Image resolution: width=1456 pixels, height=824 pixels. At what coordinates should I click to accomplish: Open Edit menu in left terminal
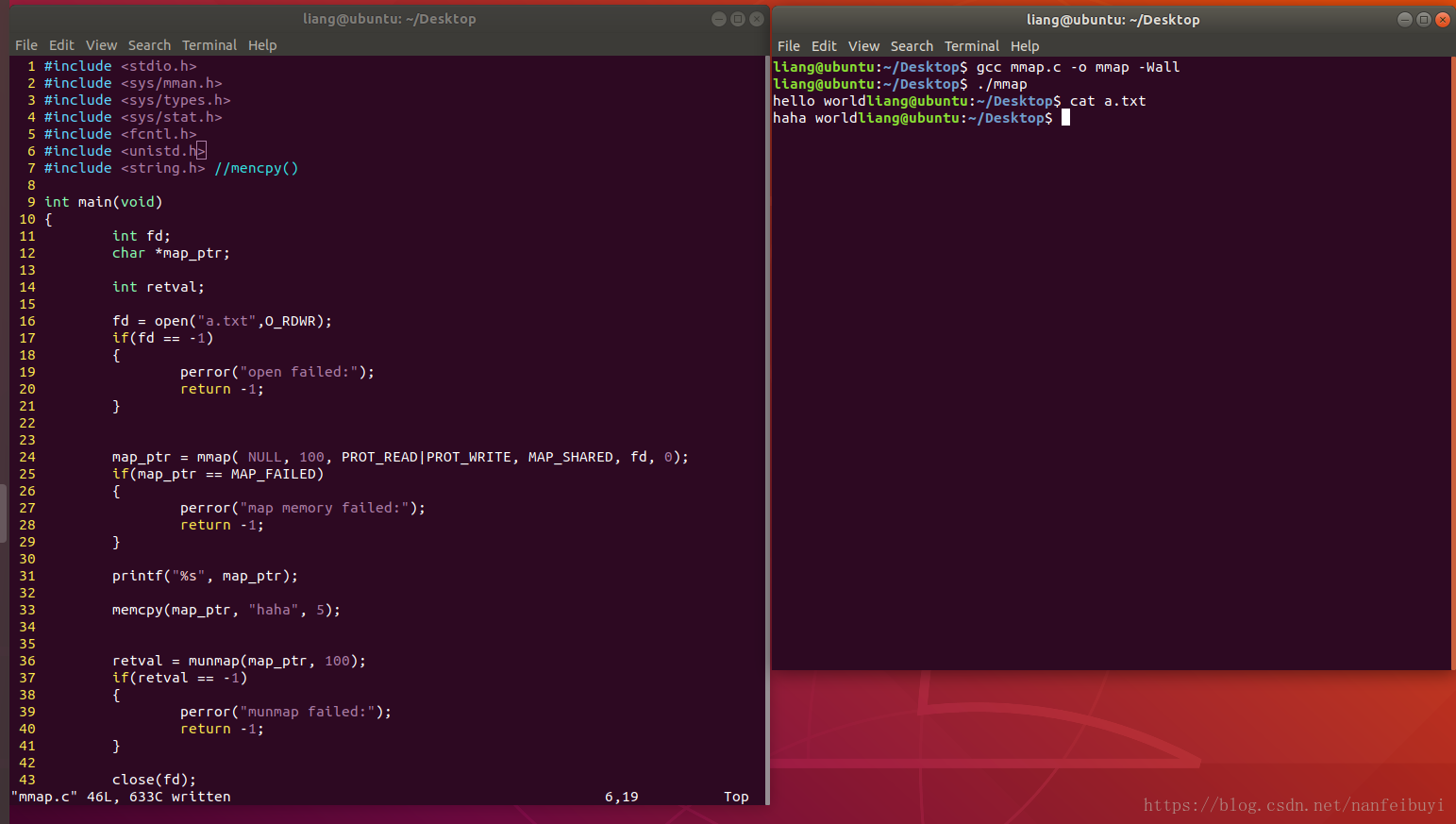tap(61, 45)
